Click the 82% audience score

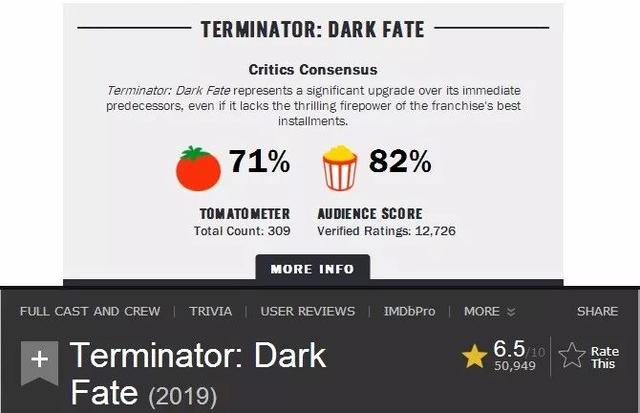pos(400,161)
